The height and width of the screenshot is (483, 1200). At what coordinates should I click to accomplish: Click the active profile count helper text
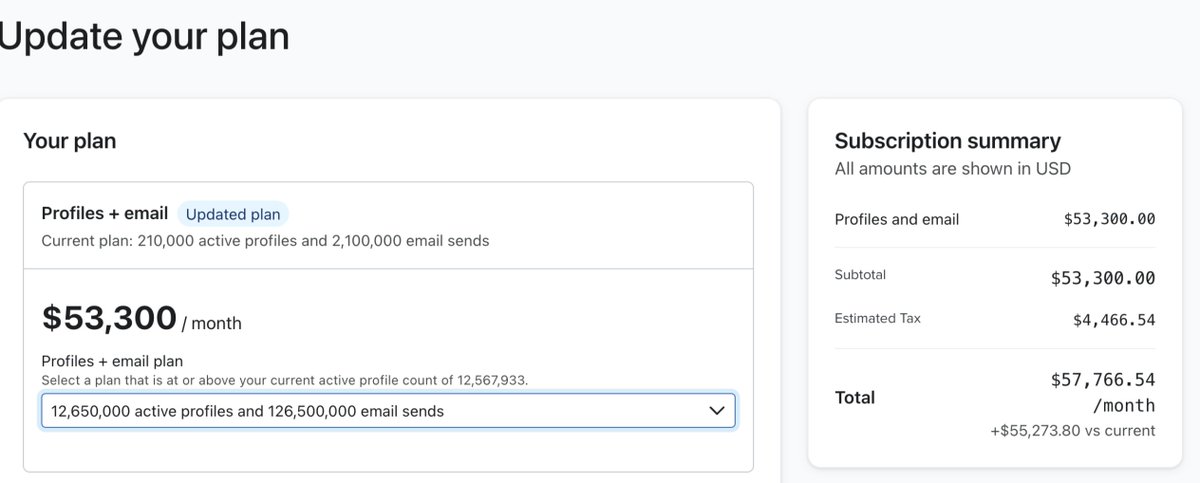(285, 380)
